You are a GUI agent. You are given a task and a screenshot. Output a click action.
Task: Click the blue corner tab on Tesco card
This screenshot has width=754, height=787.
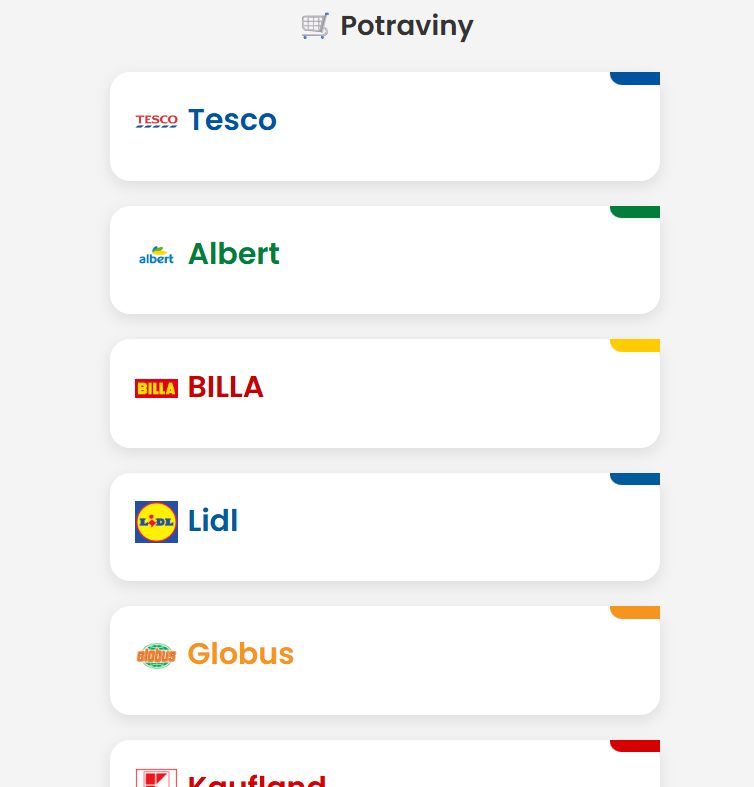pyautogui.click(x=636, y=78)
